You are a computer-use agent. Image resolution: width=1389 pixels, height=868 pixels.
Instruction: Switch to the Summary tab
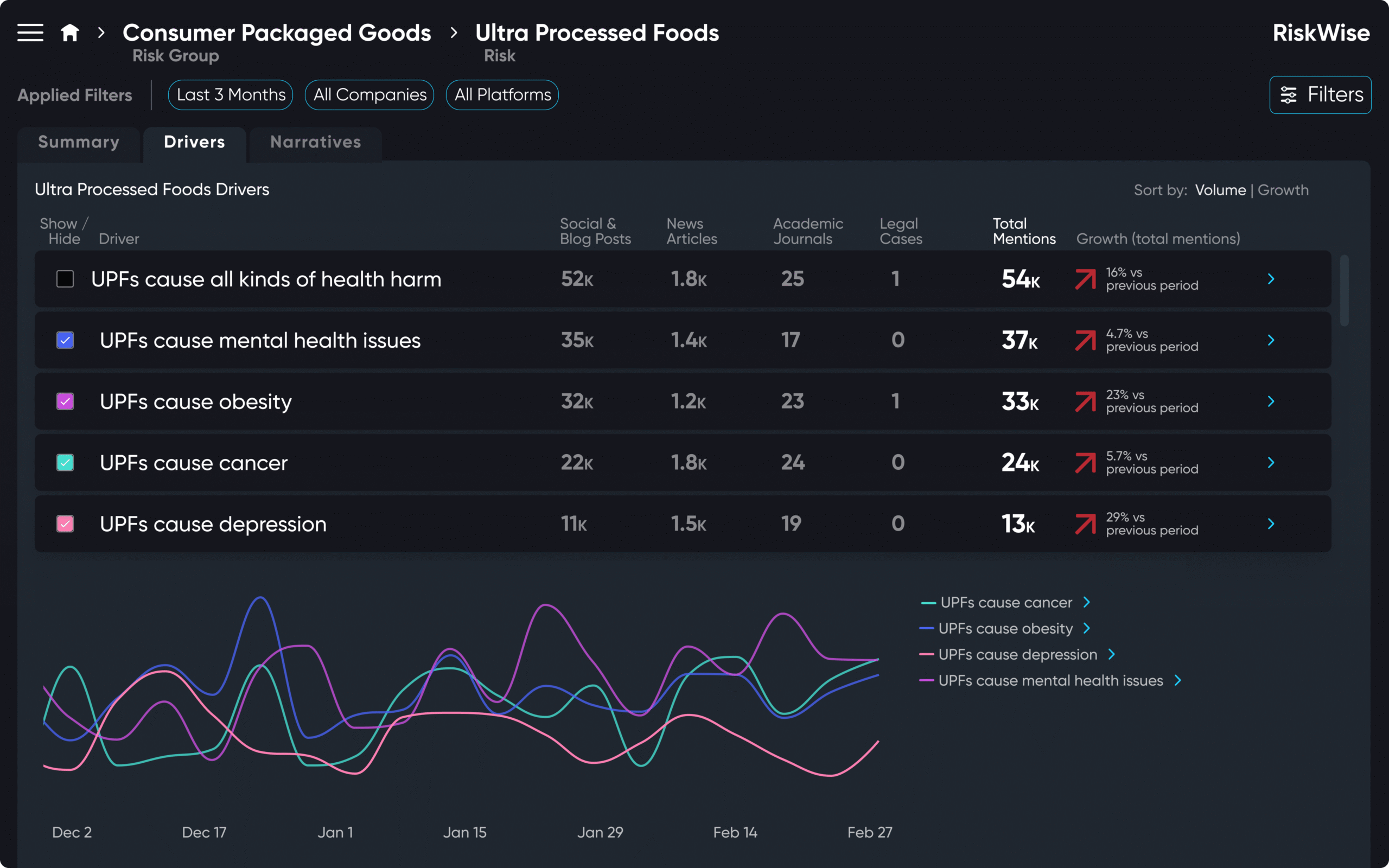(x=79, y=142)
